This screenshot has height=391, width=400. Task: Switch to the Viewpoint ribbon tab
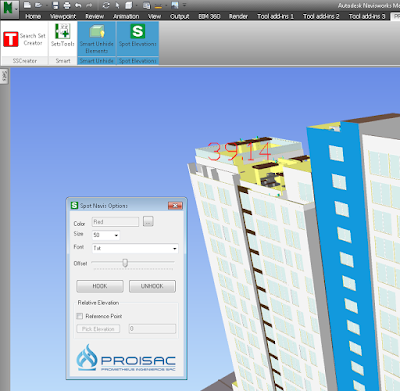[x=63, y=16]
